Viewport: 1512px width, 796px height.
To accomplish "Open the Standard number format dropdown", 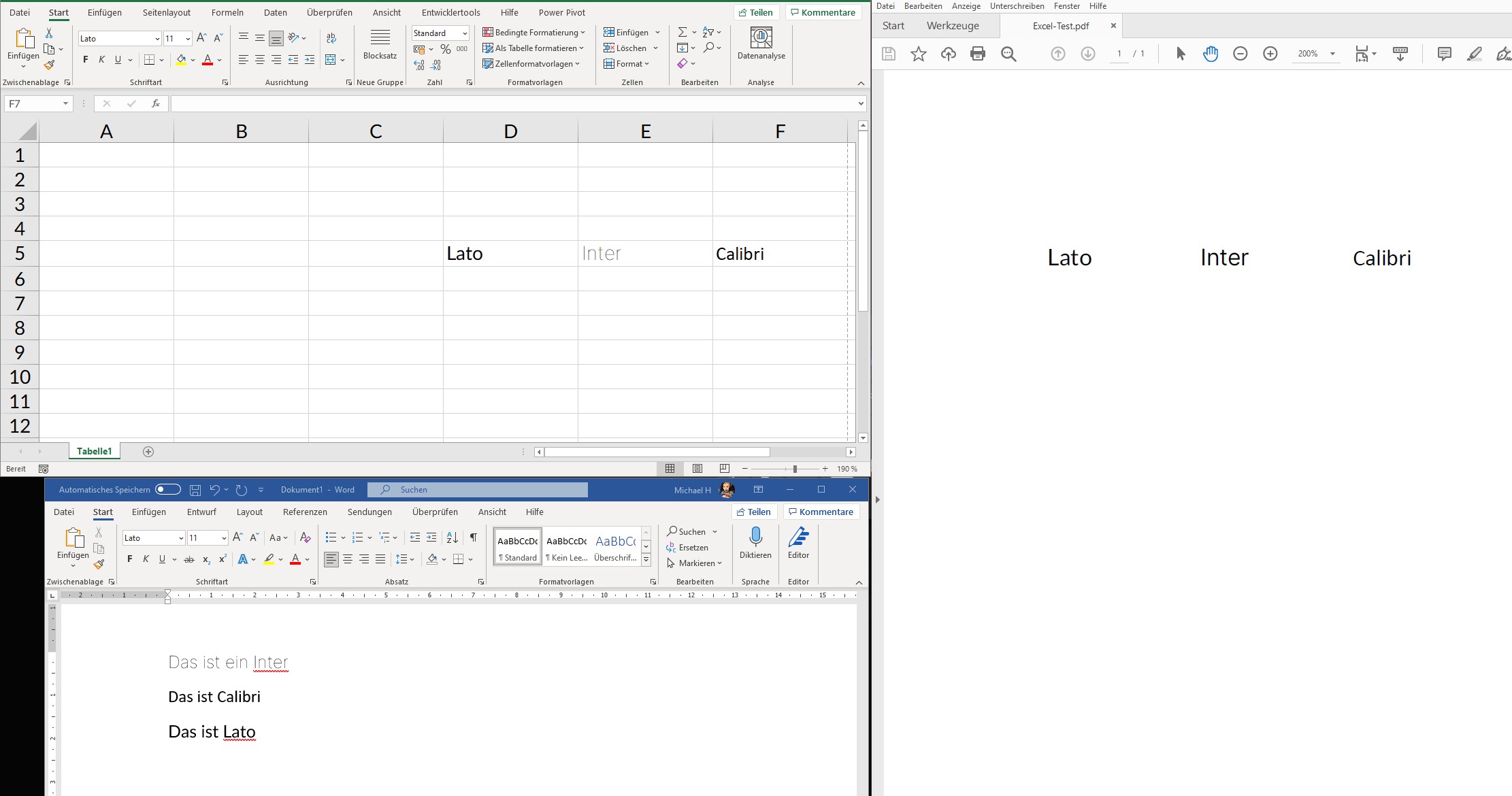I will [x=463, y=33].
